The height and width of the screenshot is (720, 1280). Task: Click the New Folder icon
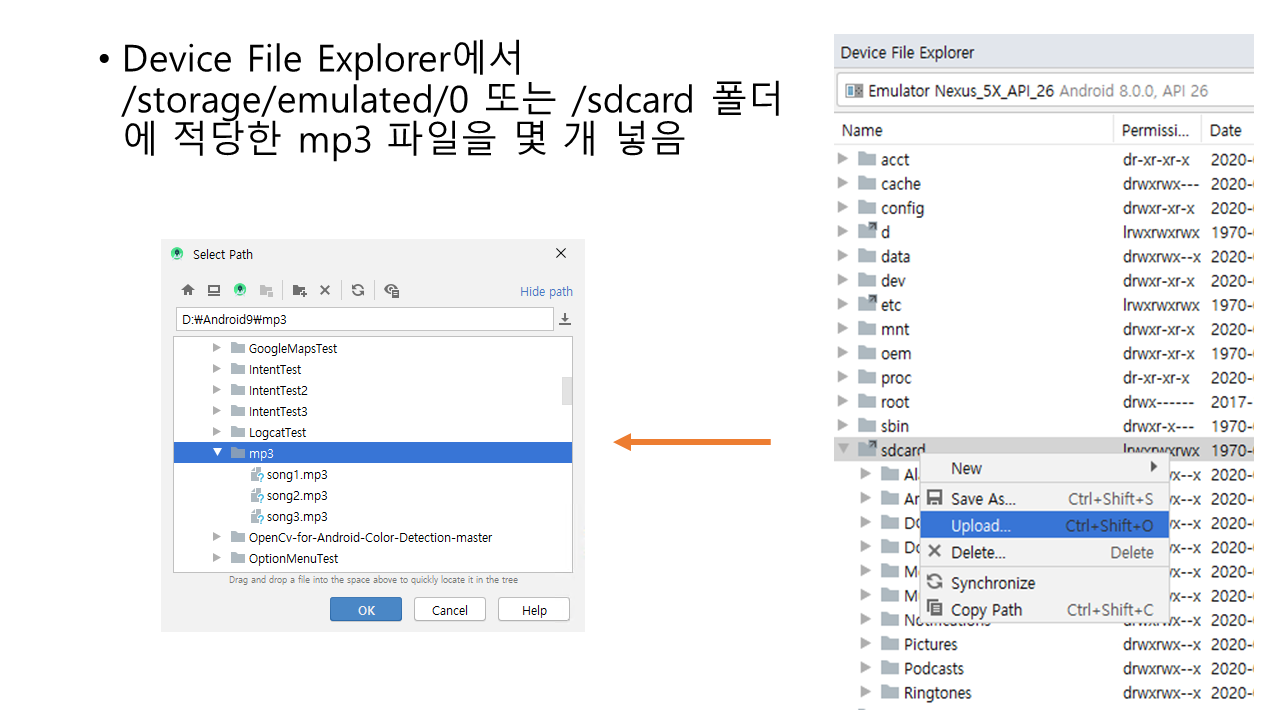[299, 290]
